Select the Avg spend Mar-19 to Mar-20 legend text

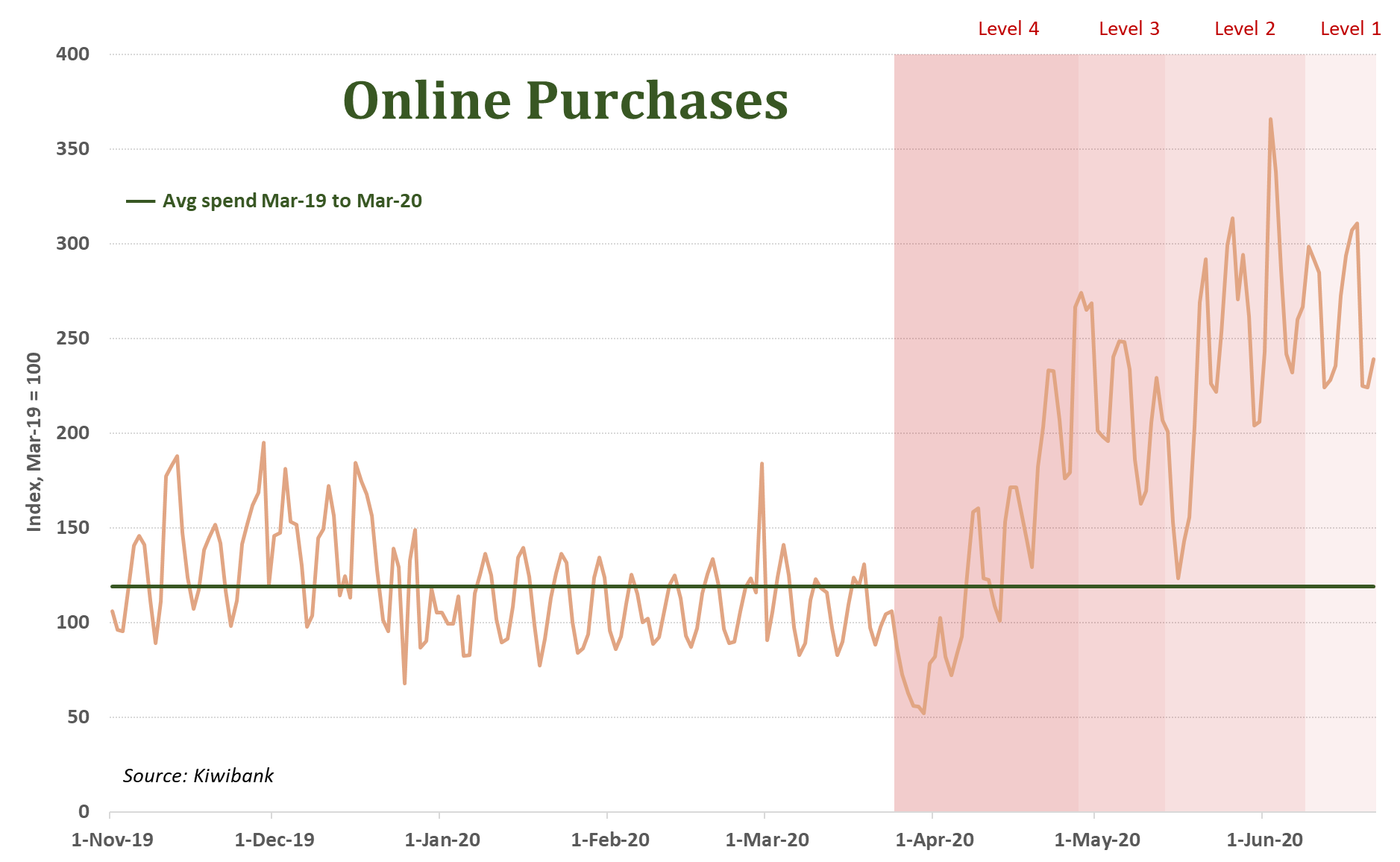click(292, 201)
